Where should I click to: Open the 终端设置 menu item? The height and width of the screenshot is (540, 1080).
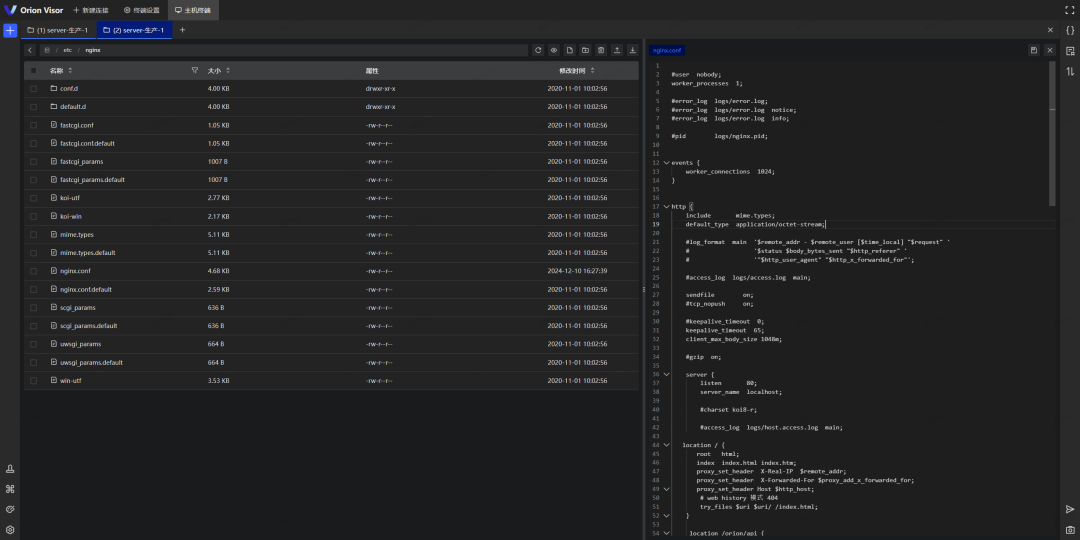coord(141,9)
